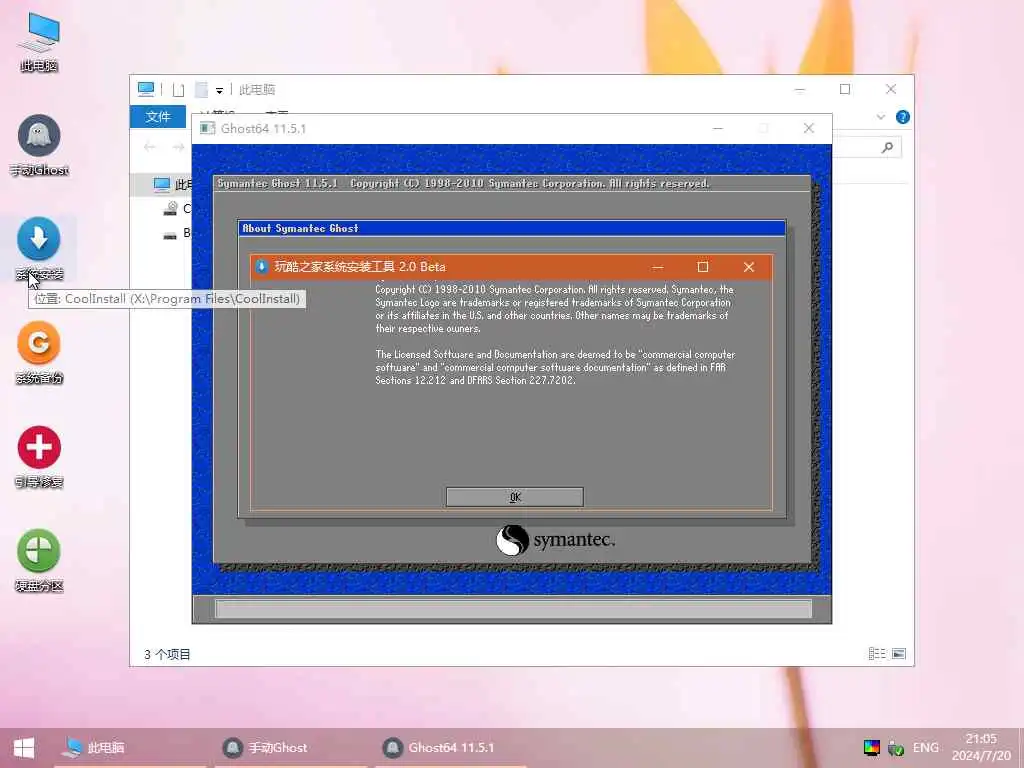Click the '3 个项目' status text
Screen dimensions: 1024x768
(167, 654)
